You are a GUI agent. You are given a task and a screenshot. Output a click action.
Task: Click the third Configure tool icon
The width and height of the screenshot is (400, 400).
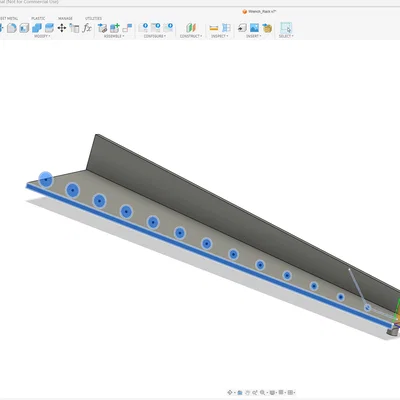[x=168, y=27]
